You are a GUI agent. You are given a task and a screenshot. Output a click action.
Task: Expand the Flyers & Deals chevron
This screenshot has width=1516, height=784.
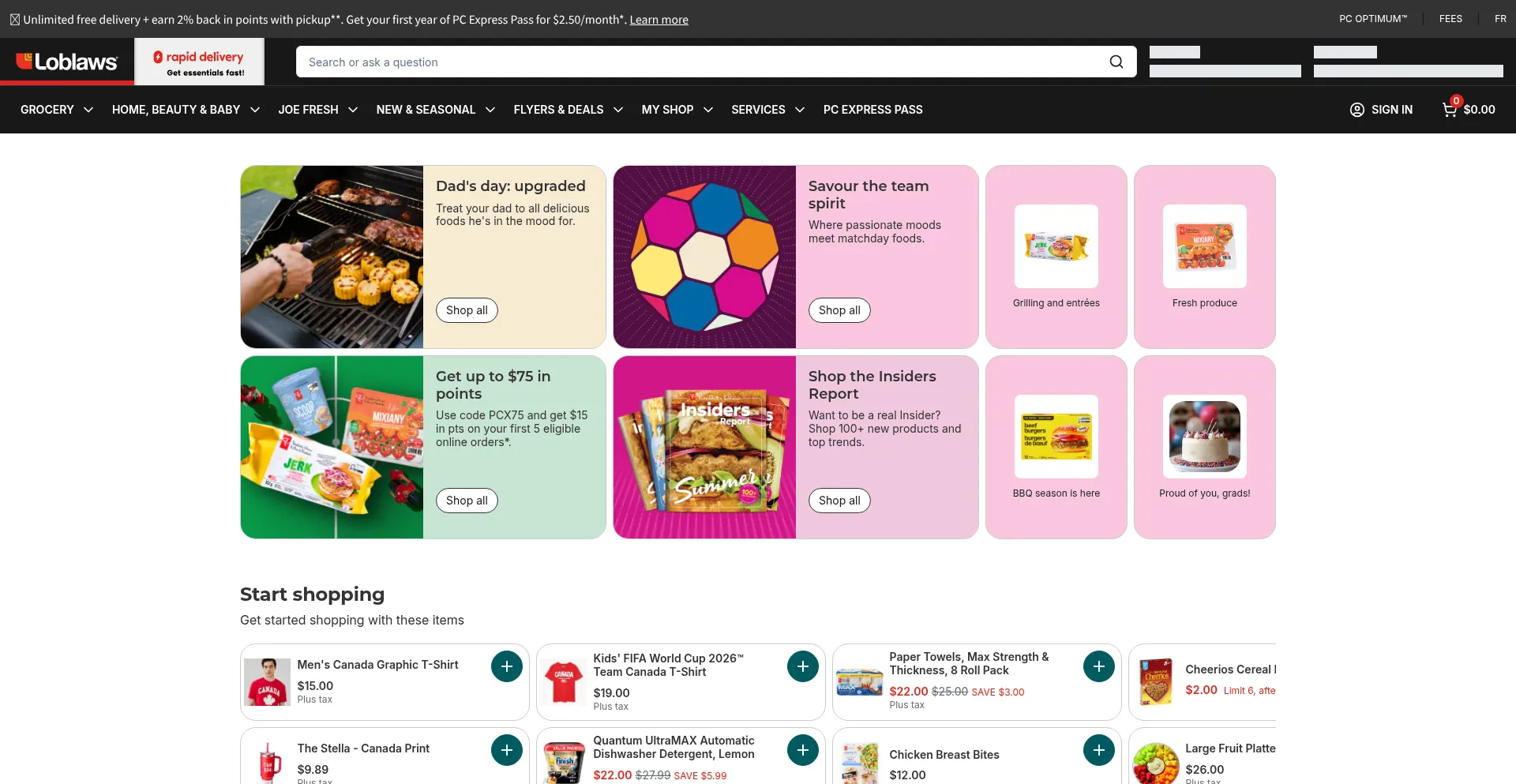pyautogui.click(x=618, y=110)
